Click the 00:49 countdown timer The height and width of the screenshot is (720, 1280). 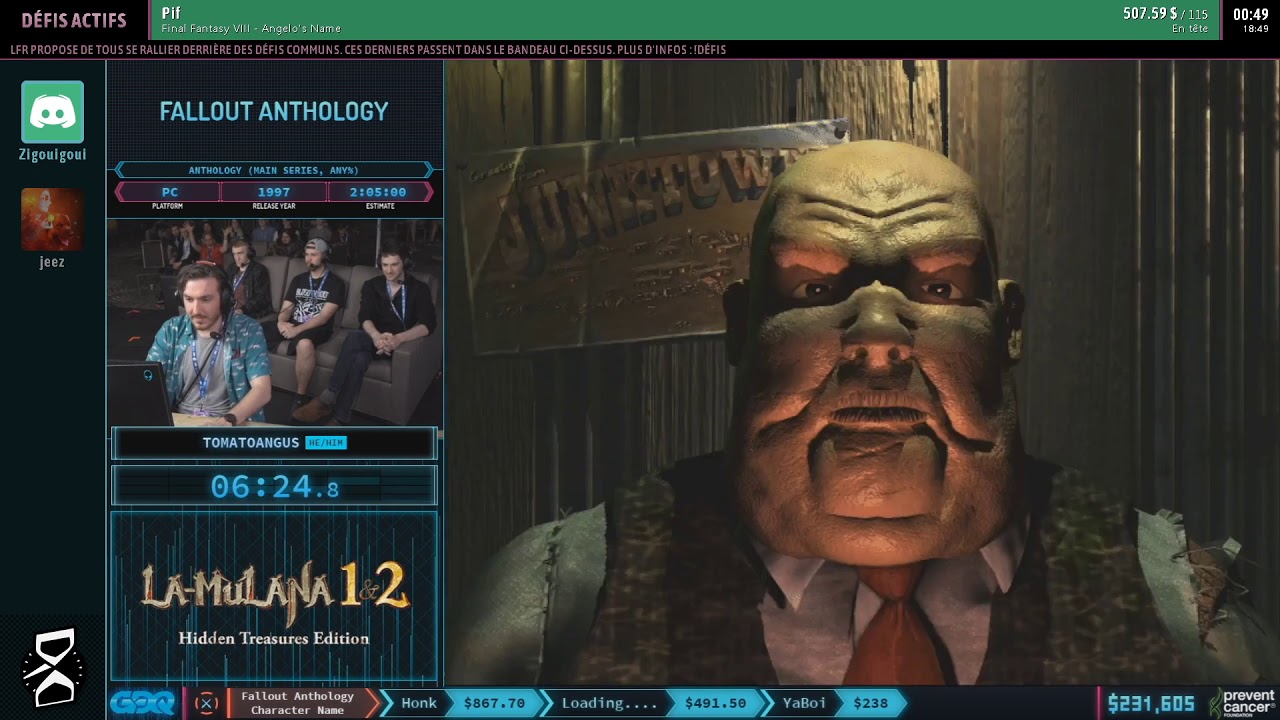(x=1250, y=14)
